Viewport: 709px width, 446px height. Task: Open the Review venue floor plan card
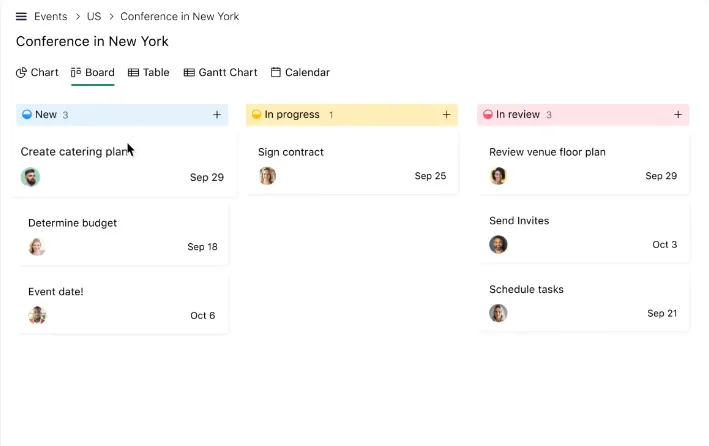[x=583, y=164]
